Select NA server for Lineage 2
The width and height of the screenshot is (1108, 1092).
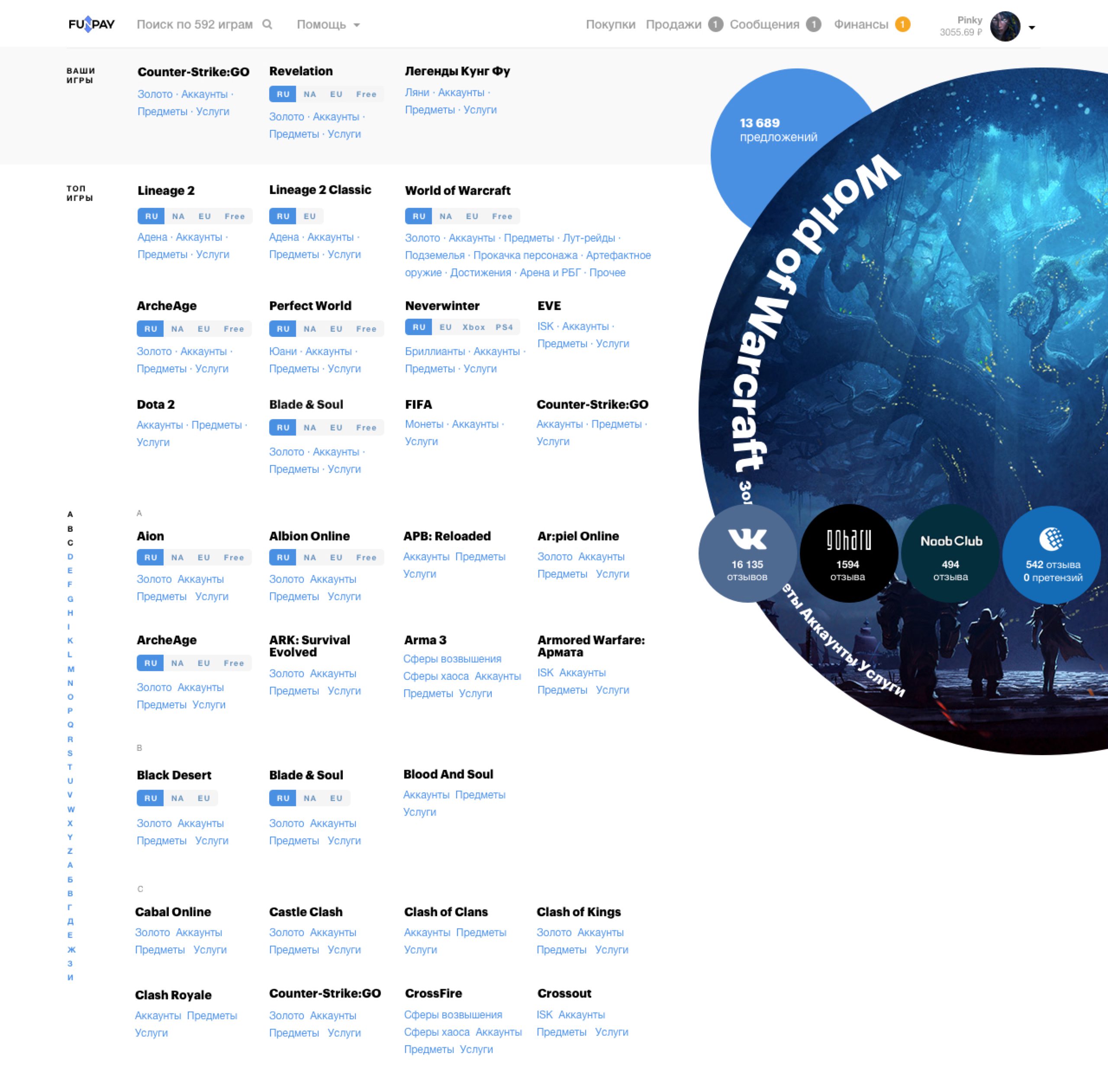pos(178,216)
